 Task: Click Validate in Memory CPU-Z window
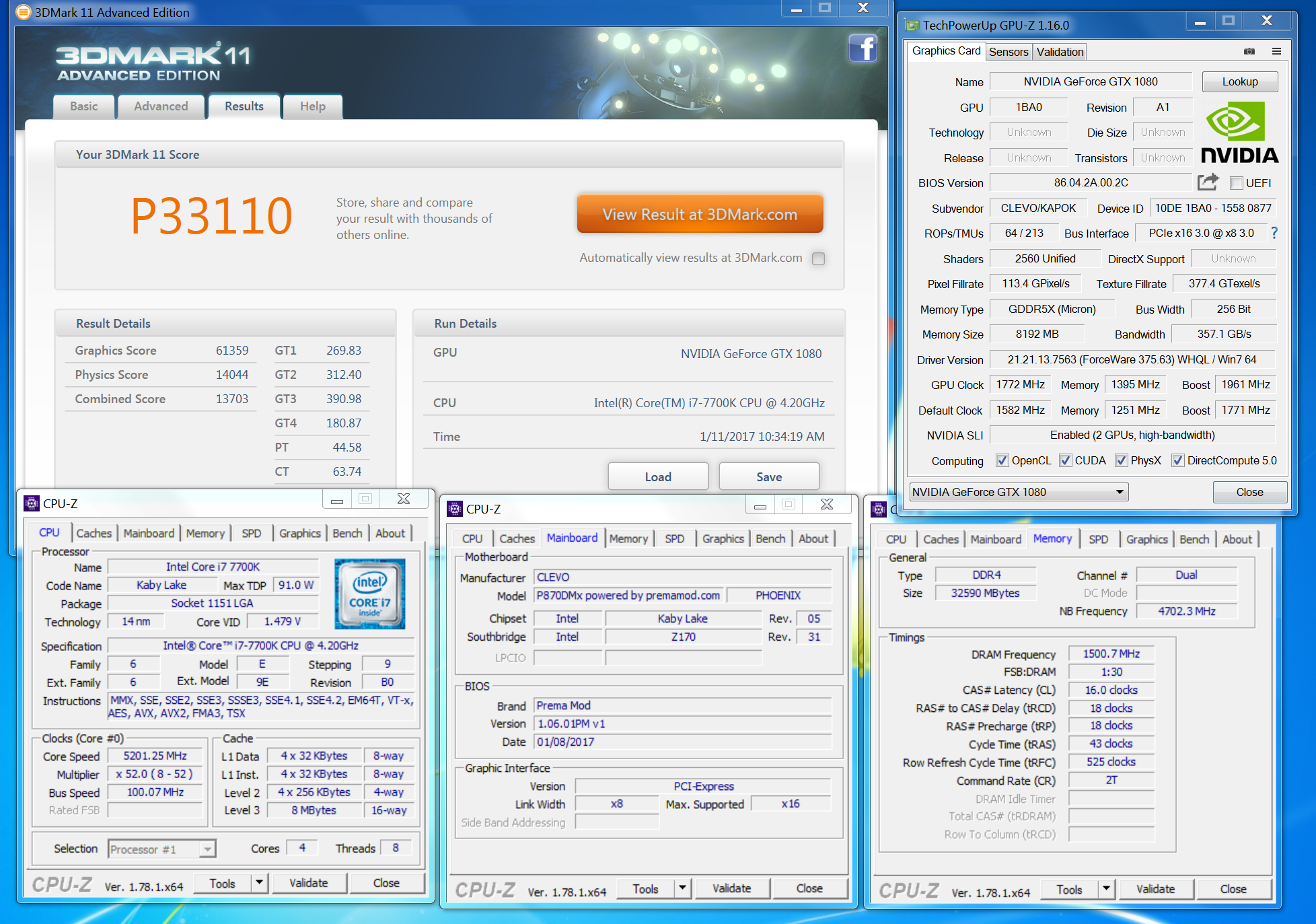pos(1155,889)
